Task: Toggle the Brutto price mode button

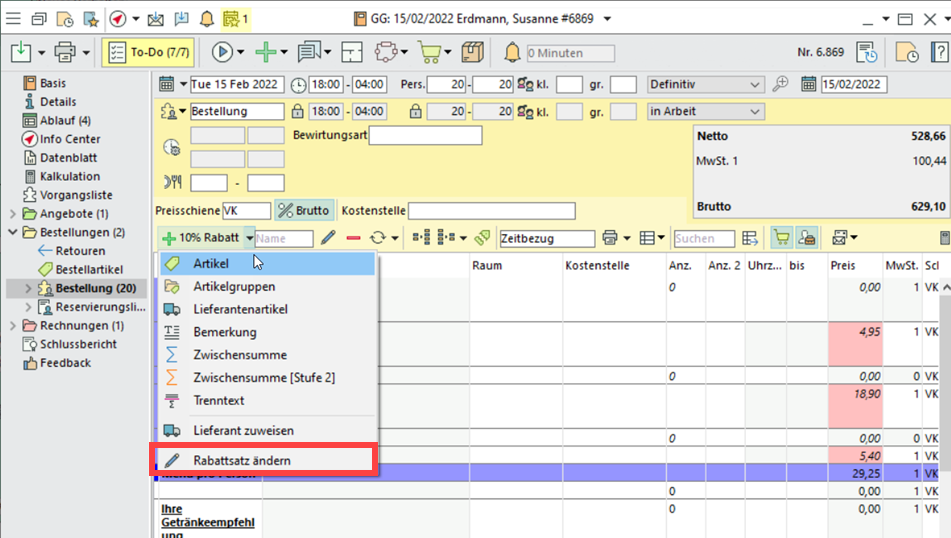Action: [303, 211]
